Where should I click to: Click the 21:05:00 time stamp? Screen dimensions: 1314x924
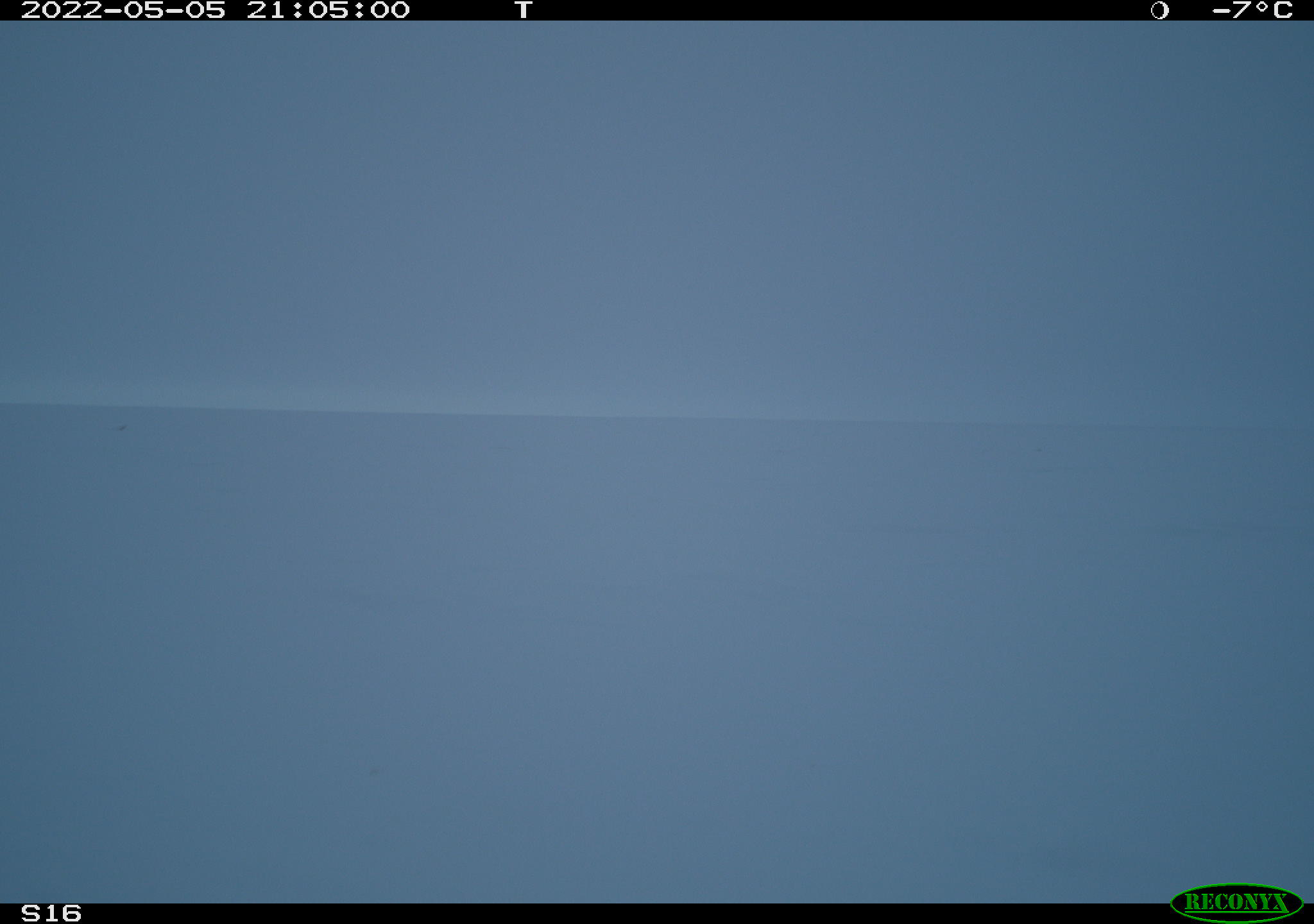coord(328,10)
